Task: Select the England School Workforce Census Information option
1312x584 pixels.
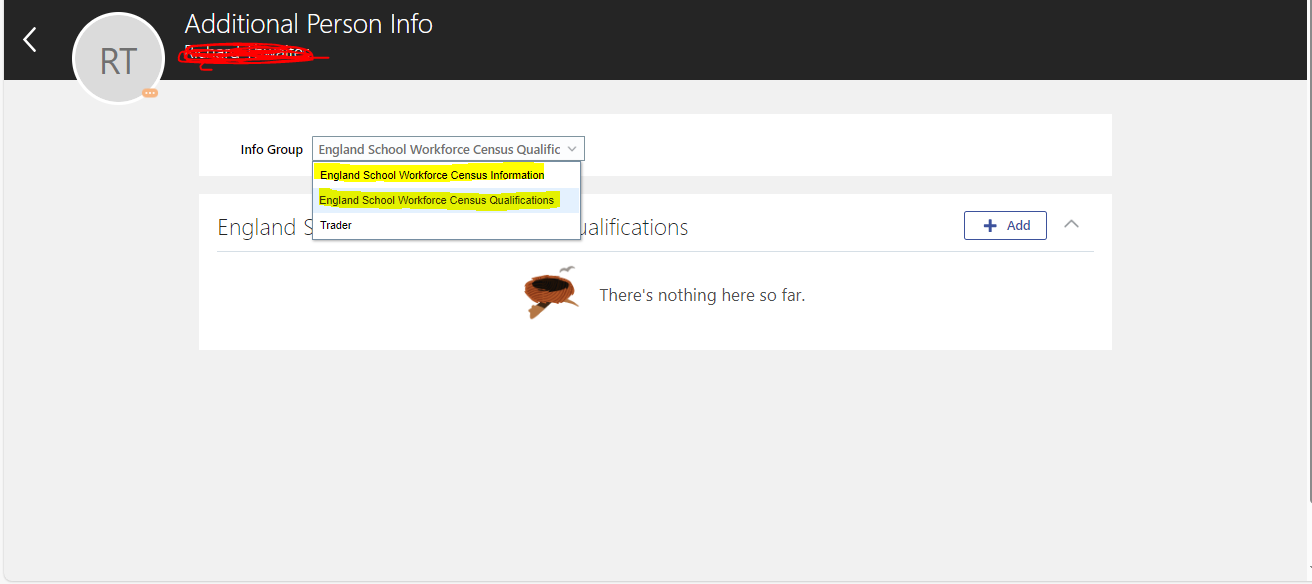Action: 431,174
